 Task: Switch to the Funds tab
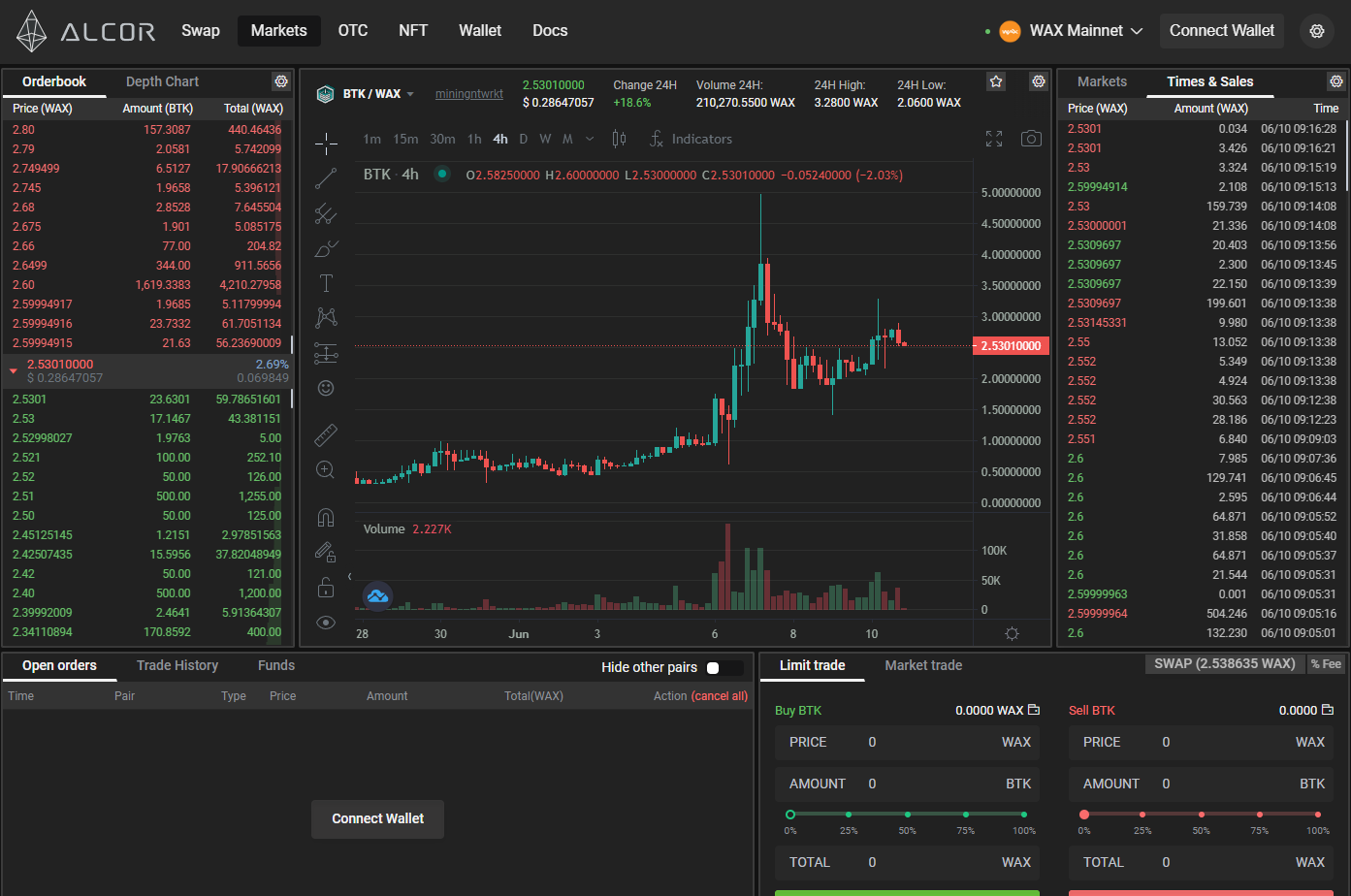[x=276, y=665]
